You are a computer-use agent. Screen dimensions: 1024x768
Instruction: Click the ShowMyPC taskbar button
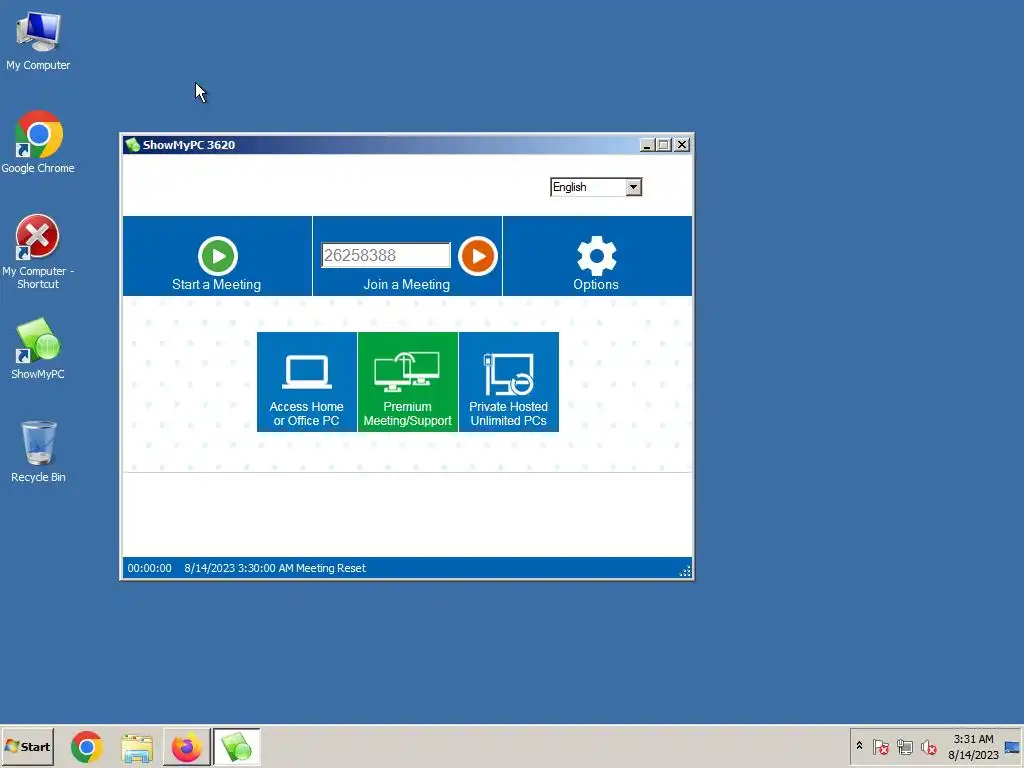(x=236, y=747)
